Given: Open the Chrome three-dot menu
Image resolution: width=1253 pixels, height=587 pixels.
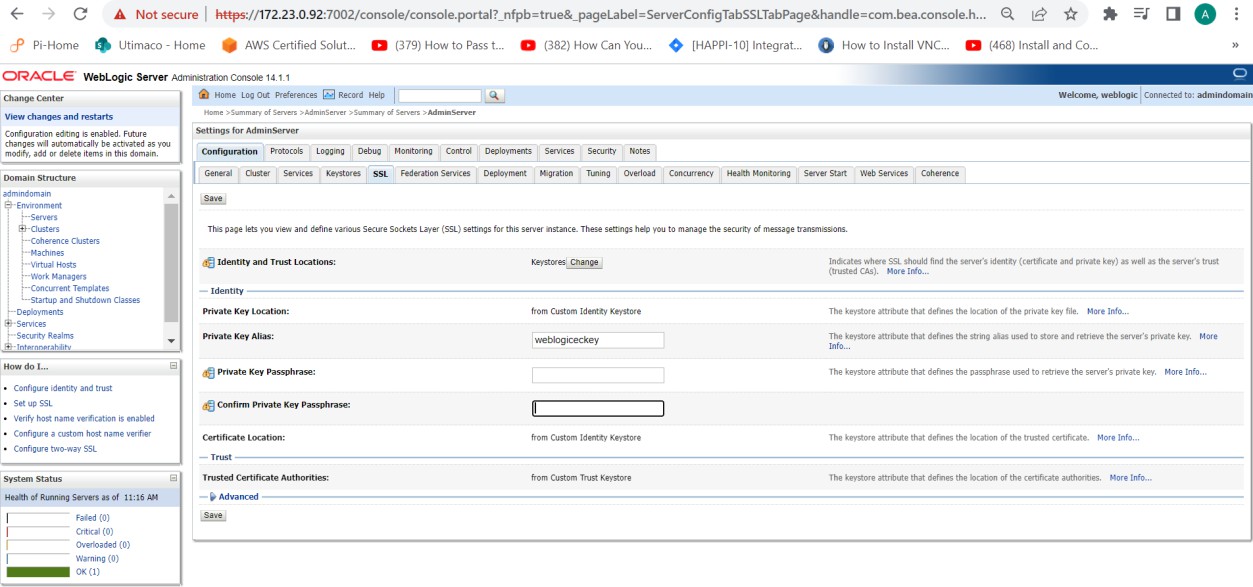Looking at the screenshot, I should (1237, 14).
